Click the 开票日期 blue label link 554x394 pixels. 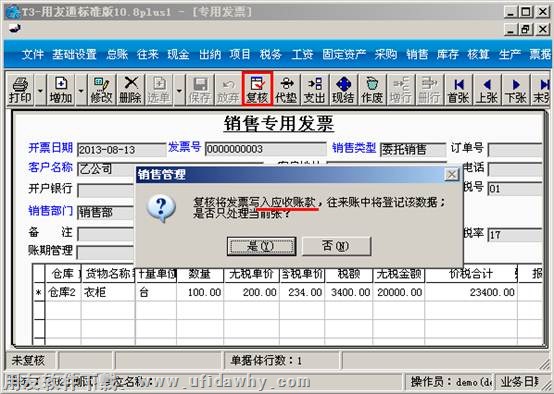tap(51, 148)
